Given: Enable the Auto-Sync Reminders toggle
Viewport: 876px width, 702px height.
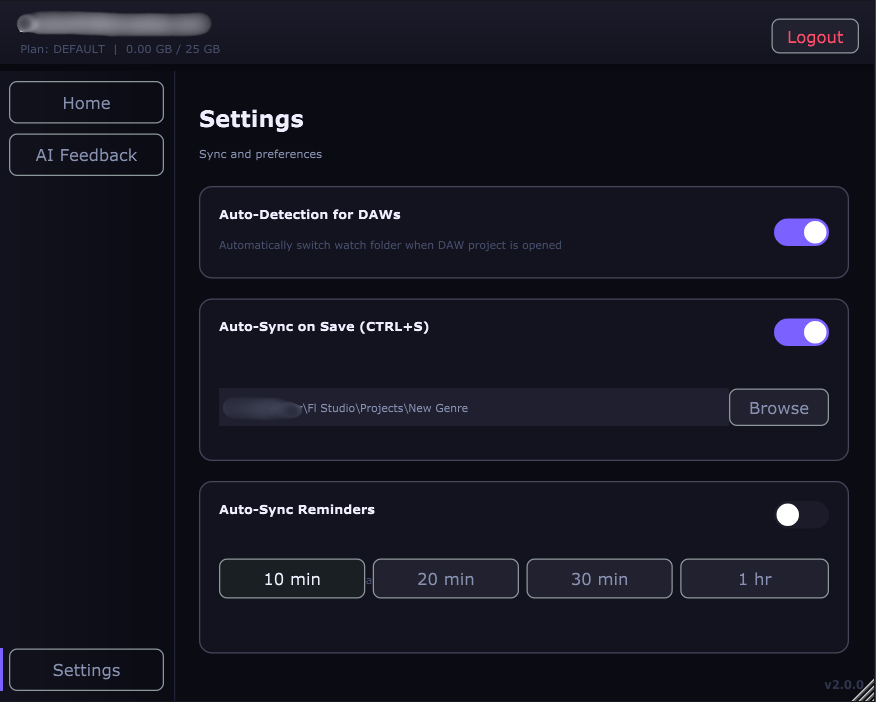Looking at the screenshot, I should [x=801, y=515].
